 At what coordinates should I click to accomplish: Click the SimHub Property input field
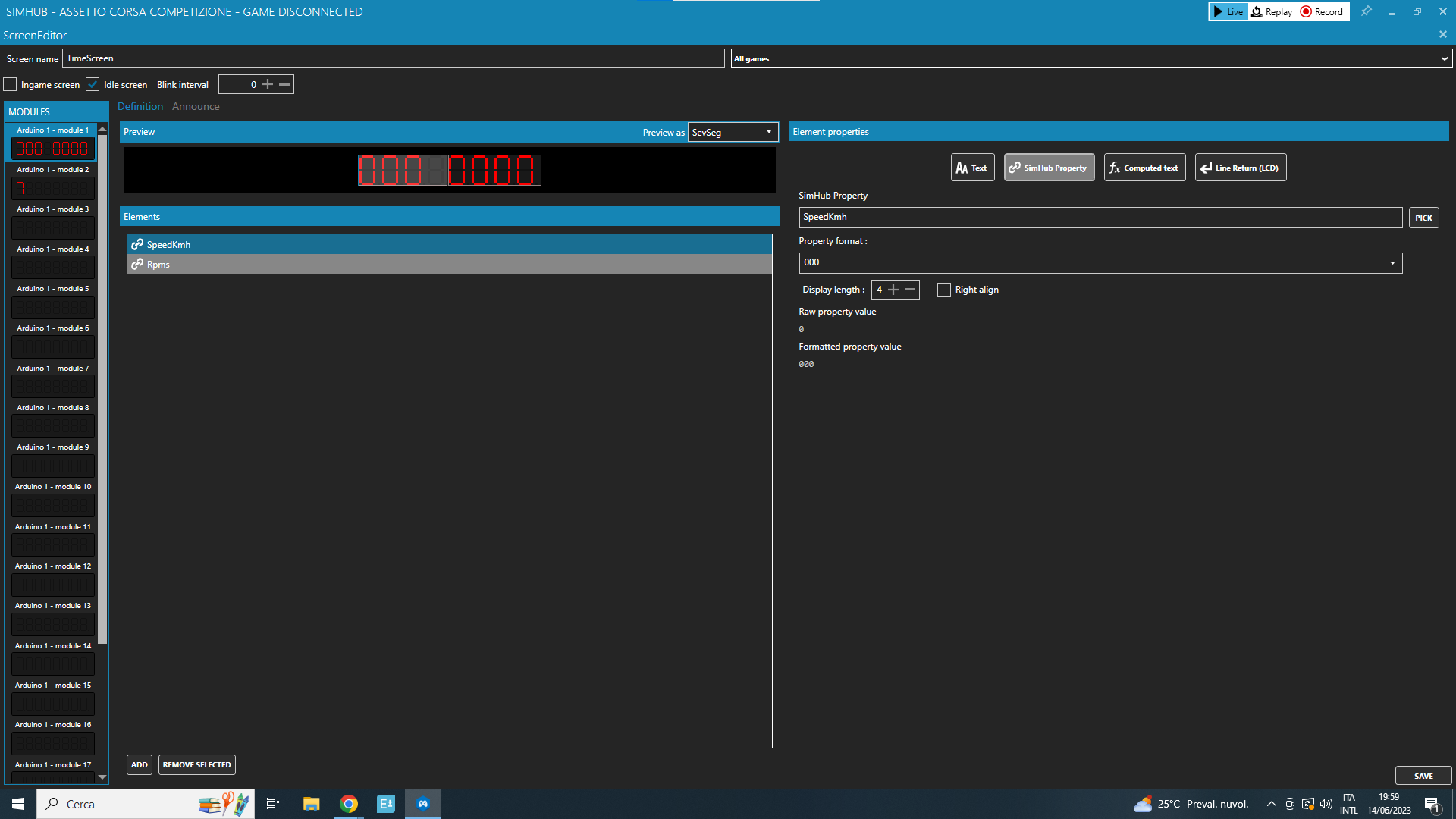[x=1100, y=217]
